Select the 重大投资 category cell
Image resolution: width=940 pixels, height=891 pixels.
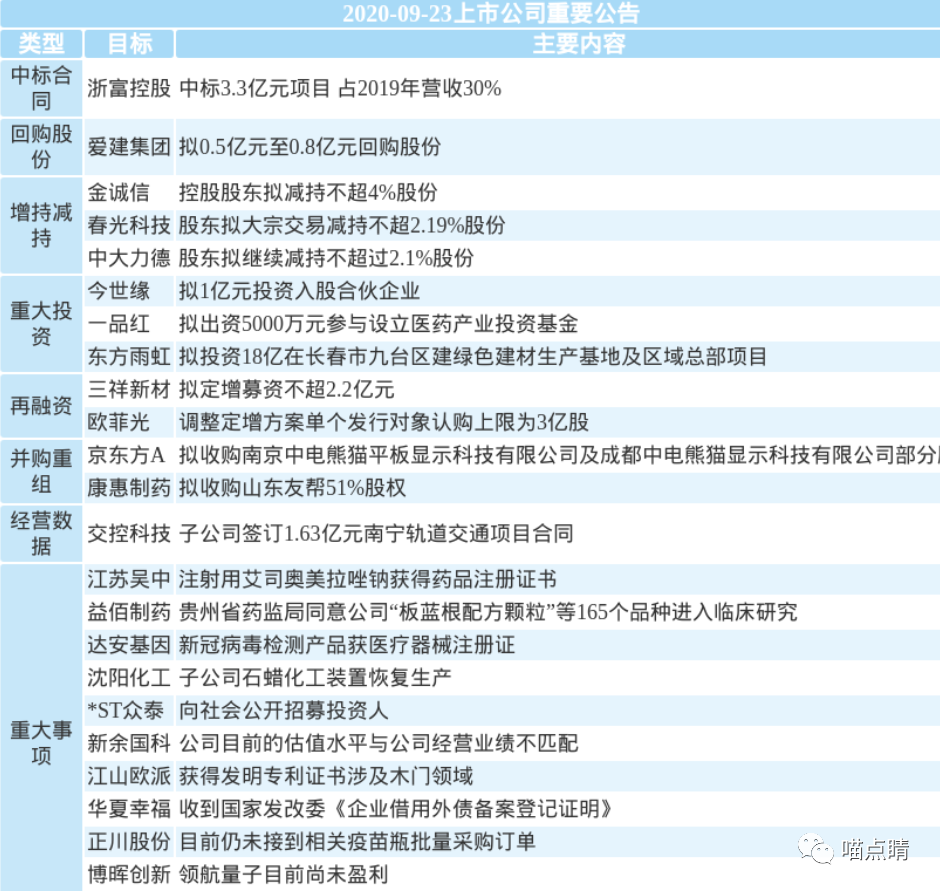[x=41, y=324]
